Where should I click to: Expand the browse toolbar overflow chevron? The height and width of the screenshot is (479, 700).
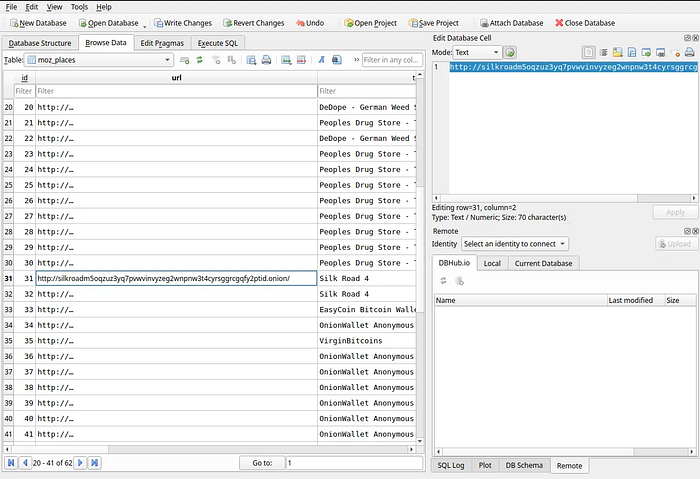pyautogui.click(x=356, y=60)
